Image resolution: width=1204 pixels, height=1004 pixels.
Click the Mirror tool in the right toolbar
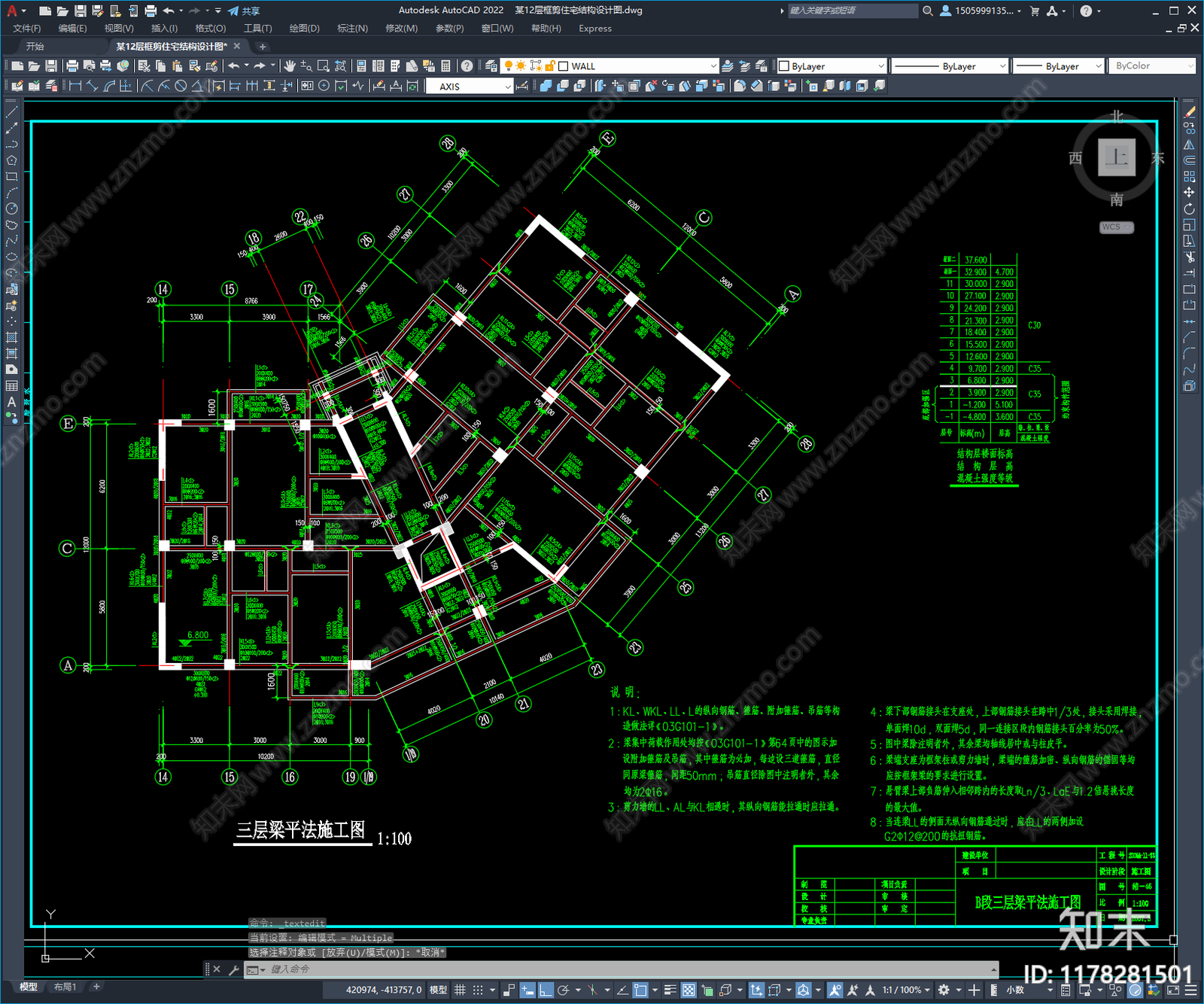coord(1189,144)
